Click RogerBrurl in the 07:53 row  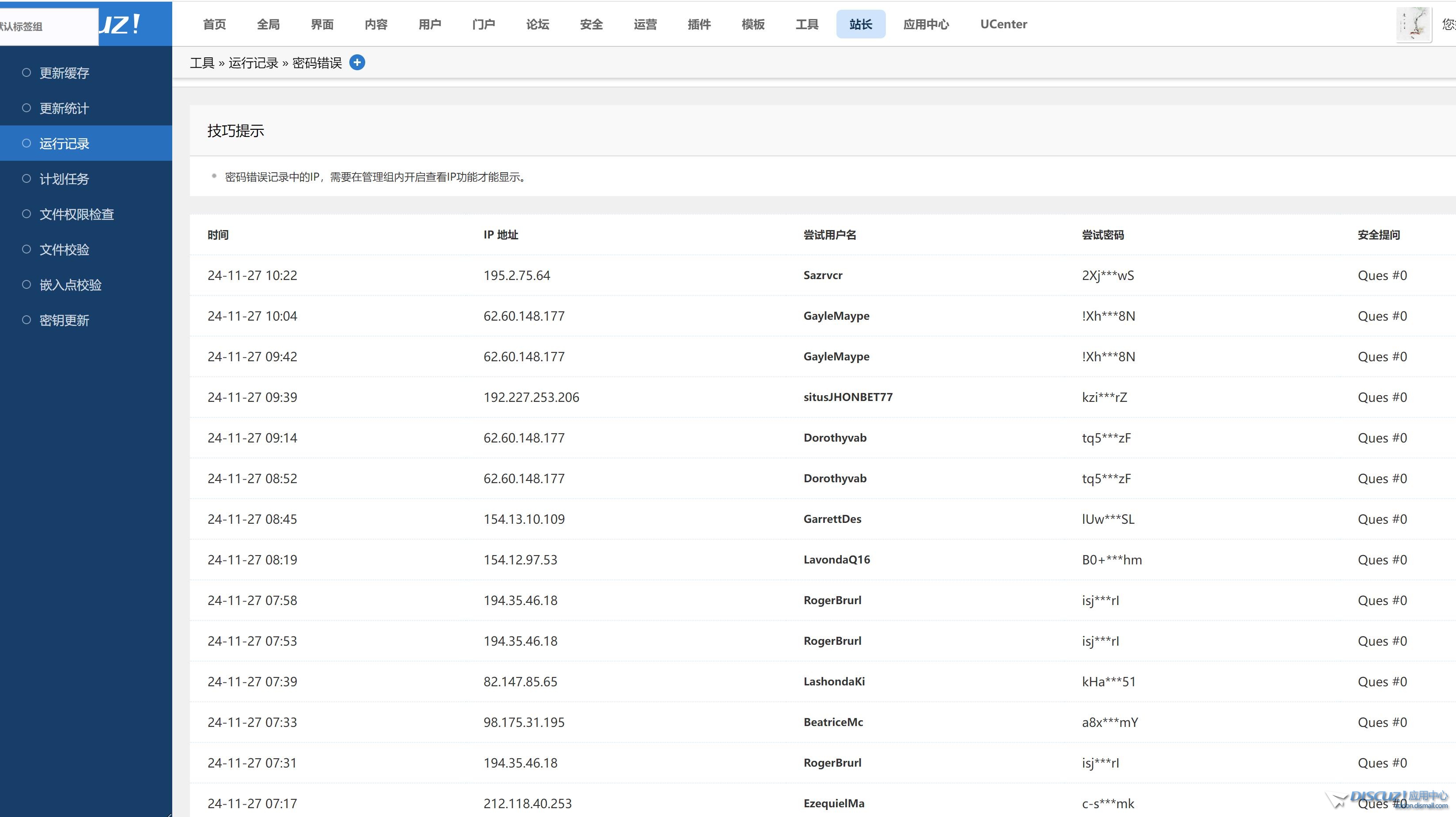tap(832, 641)
